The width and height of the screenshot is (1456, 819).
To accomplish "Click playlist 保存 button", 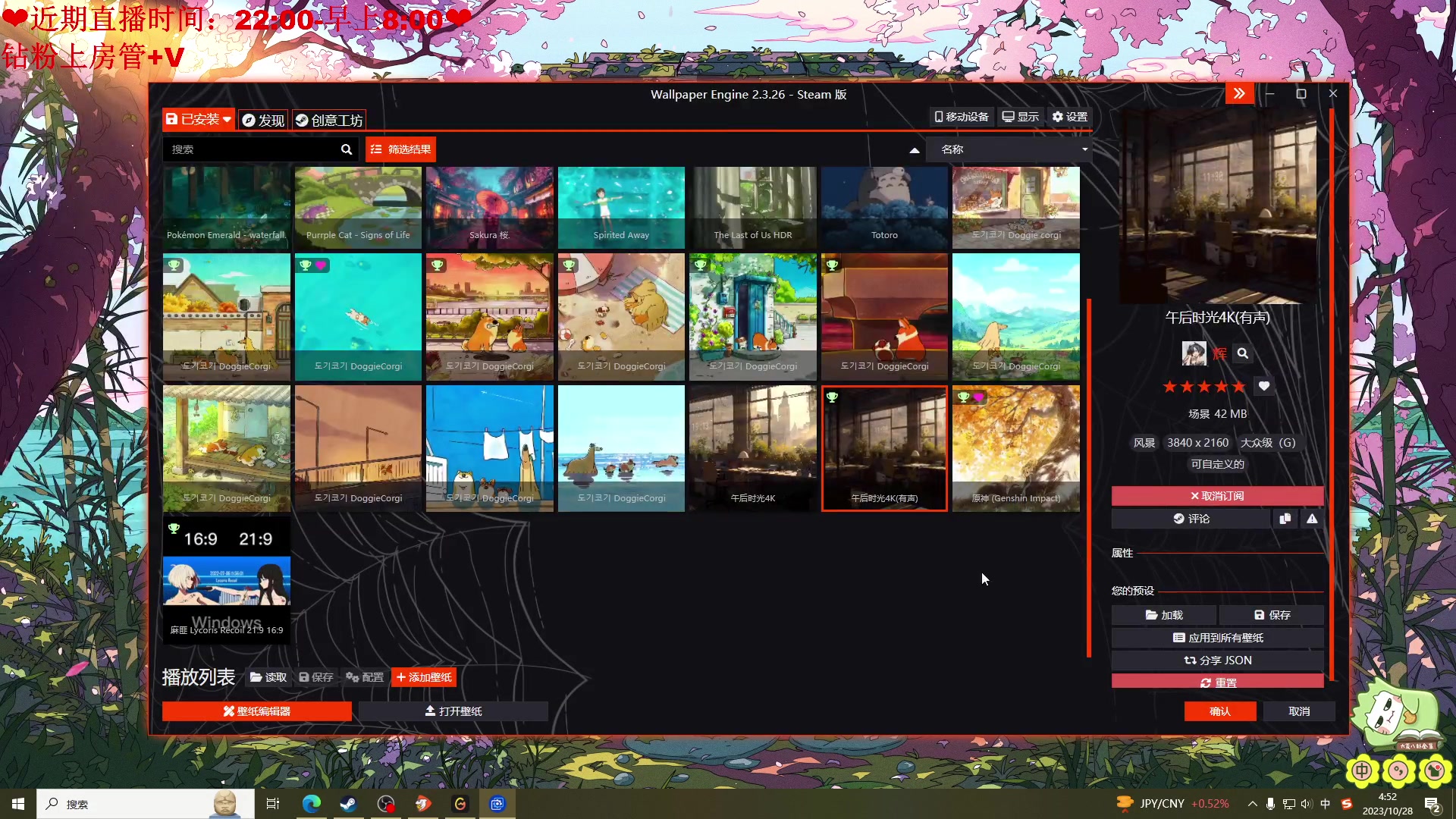I will 316,677.
